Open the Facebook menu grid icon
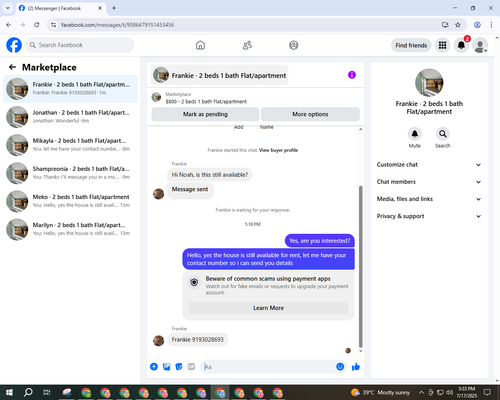This screenshot has height=400, width=500. (442, 45)
